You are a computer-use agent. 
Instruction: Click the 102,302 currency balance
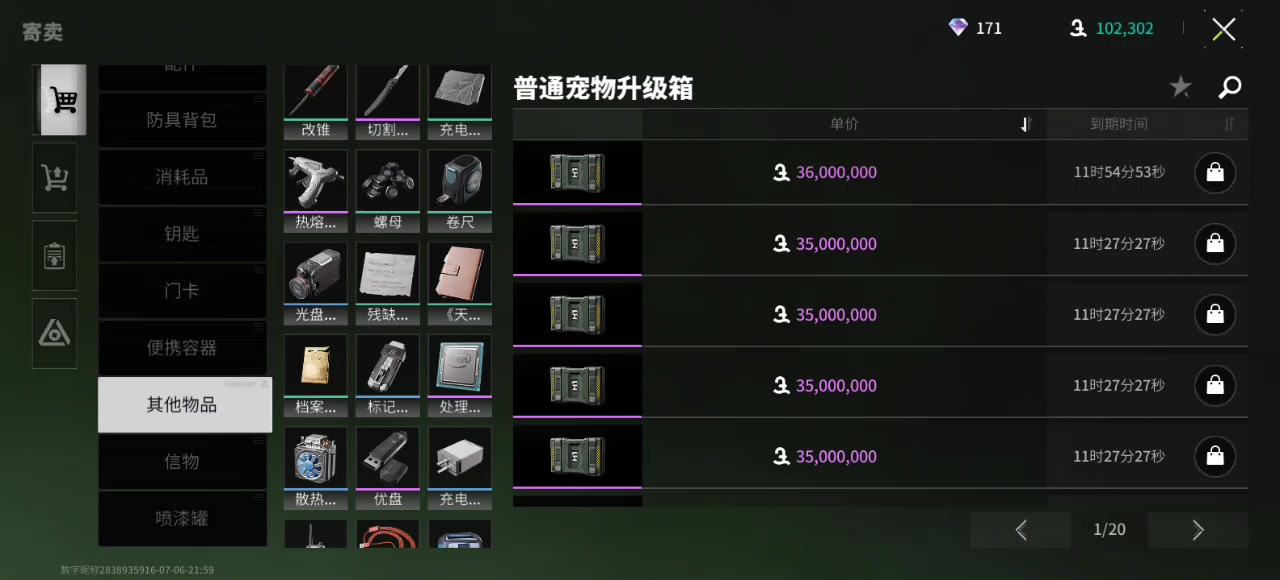1124,28
